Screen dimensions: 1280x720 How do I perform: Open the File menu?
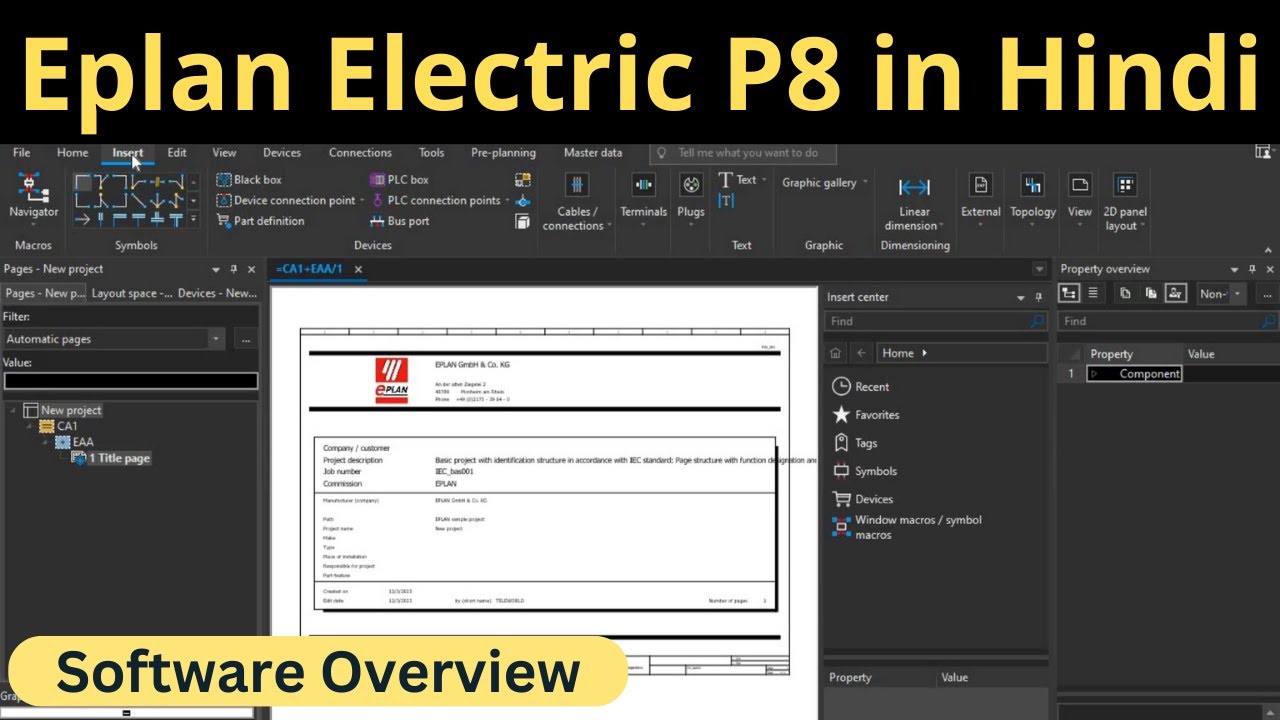(x=21, y=153)
